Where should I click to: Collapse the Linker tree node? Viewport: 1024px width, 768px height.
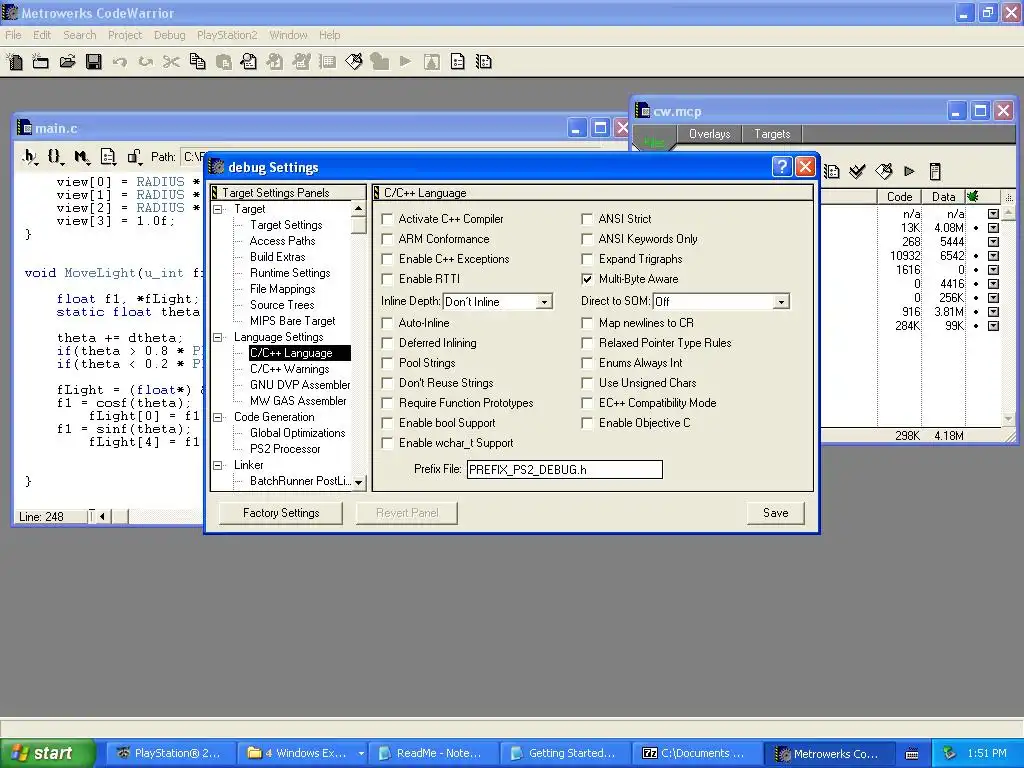tap(218, 466)
